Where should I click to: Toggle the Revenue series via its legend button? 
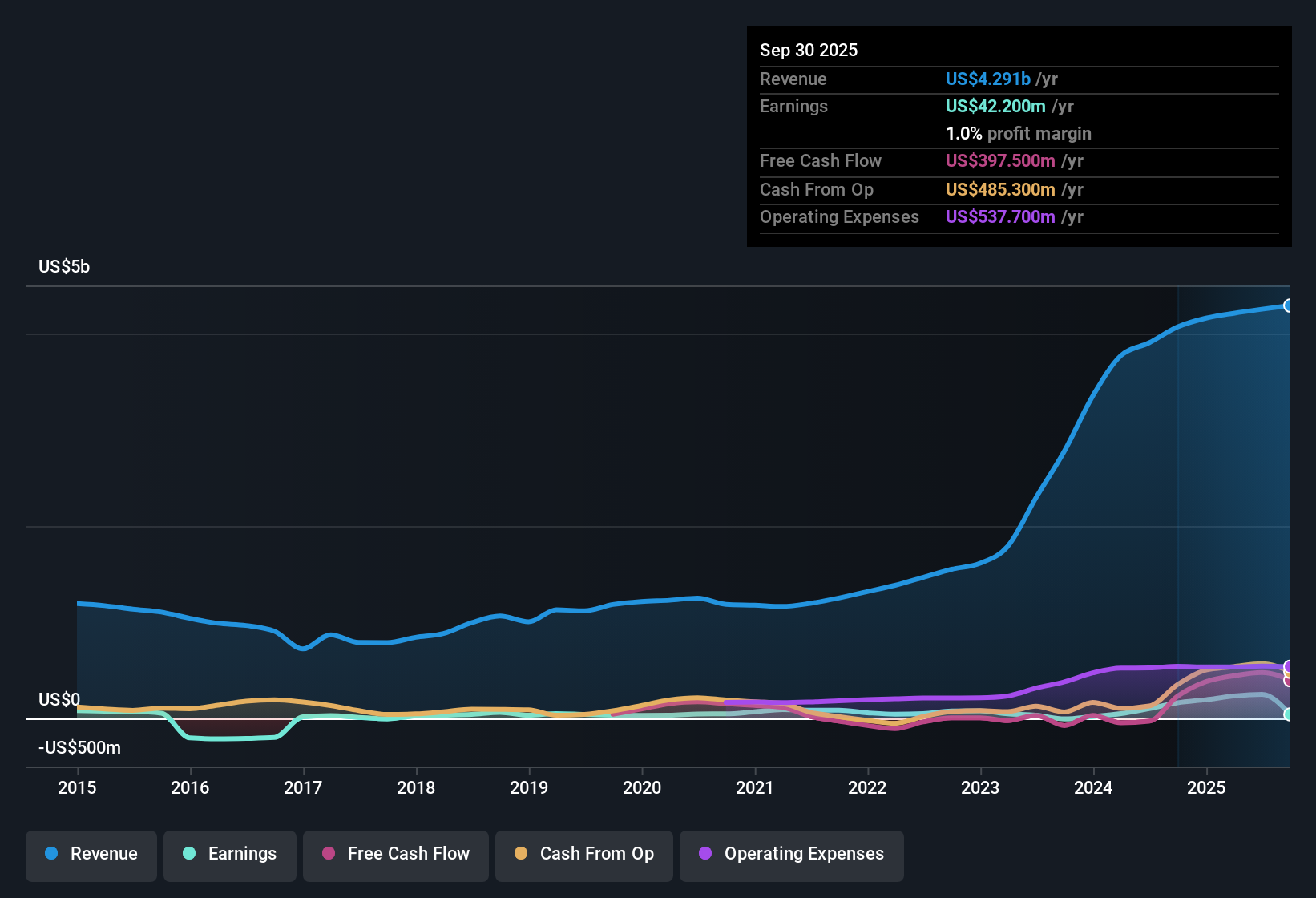(91, 854)
